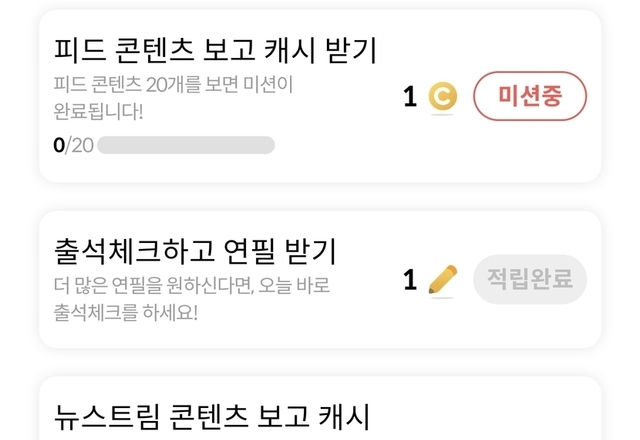Tap the gold cash coin icon
Viewport: 640px width, 440px height.
[x=443, y=97]
